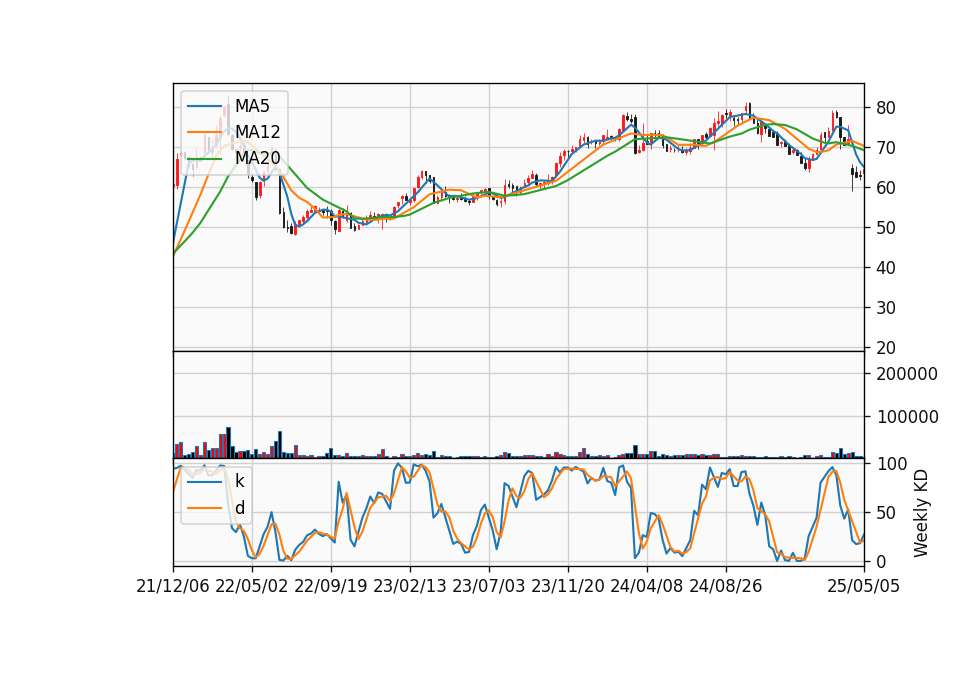Click the 20 price axis tick
The image size is (960, 690).
tap(886, 348)
